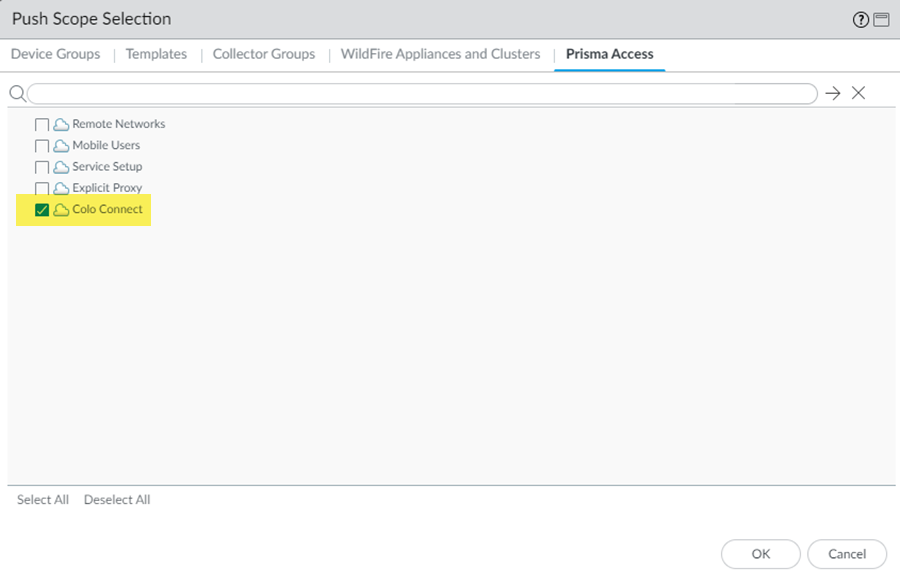Click the Mobile Users cloud icon

[61, 146]
